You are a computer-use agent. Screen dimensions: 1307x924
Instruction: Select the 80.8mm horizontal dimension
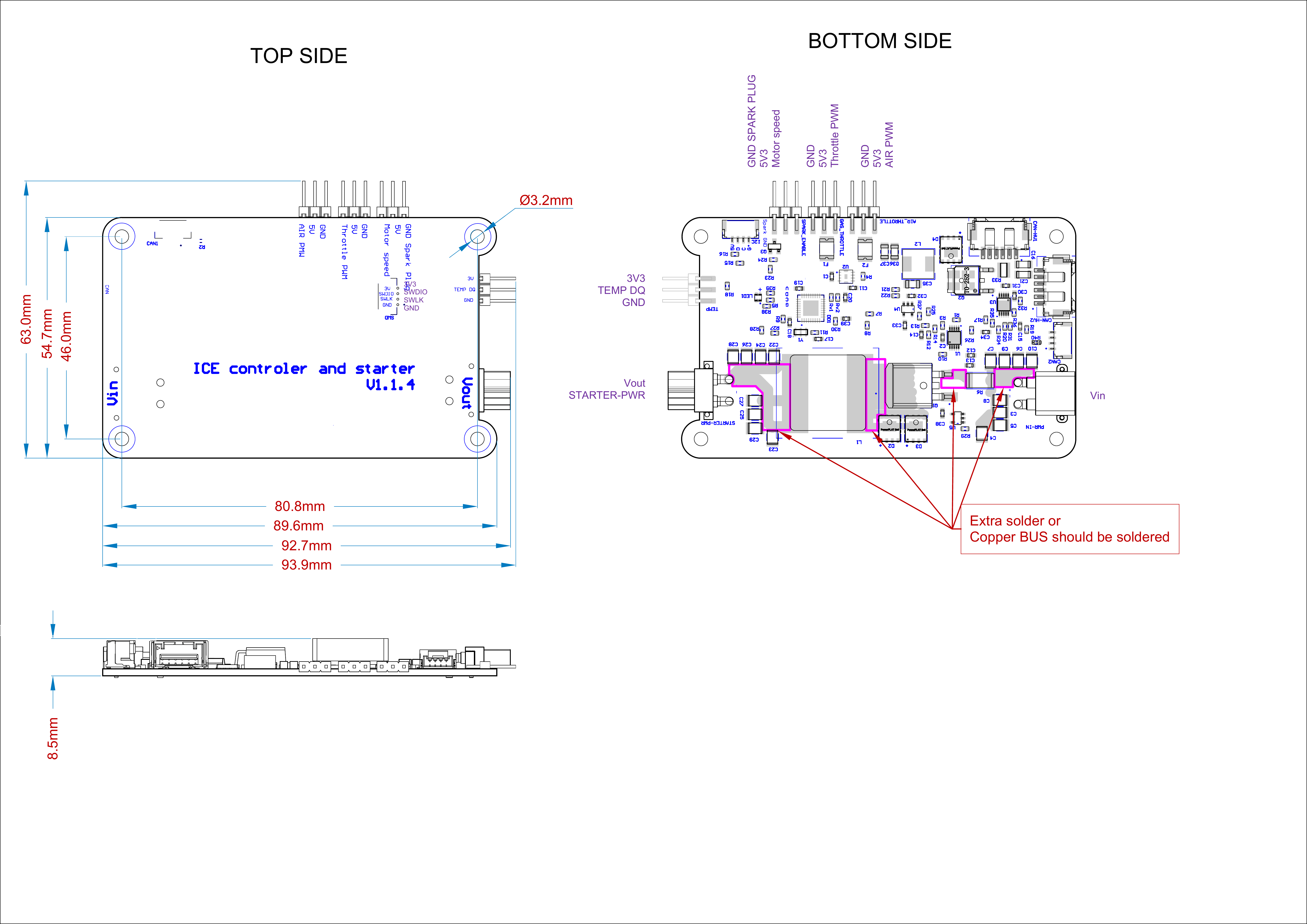(300, 506)
